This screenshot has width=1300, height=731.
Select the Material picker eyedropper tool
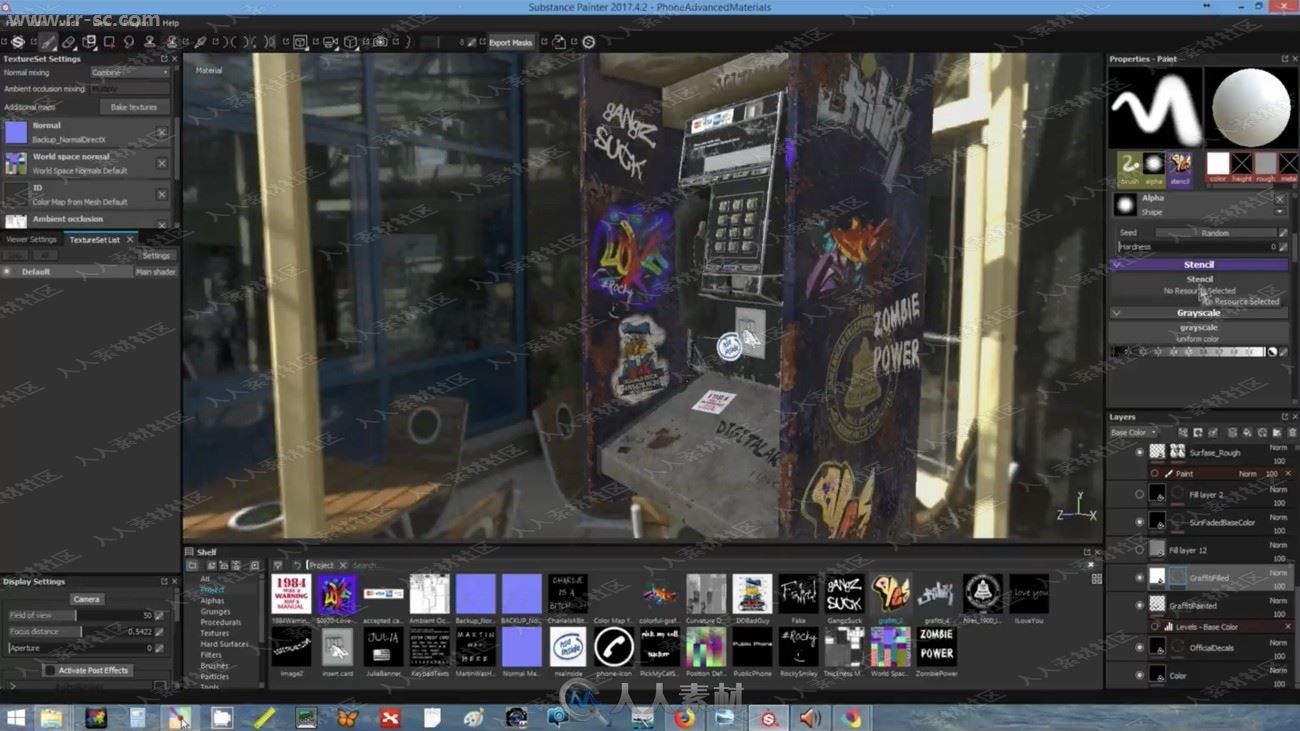200,42
